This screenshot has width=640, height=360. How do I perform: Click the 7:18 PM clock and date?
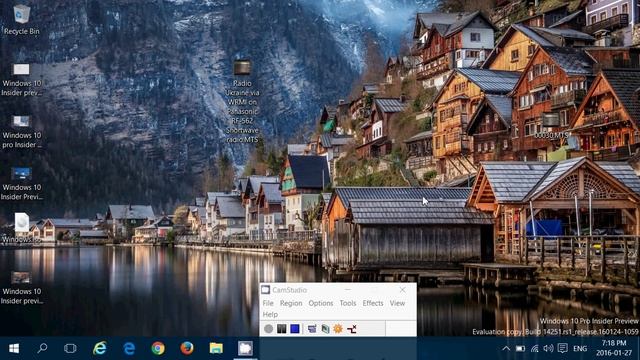coord(614,348)
